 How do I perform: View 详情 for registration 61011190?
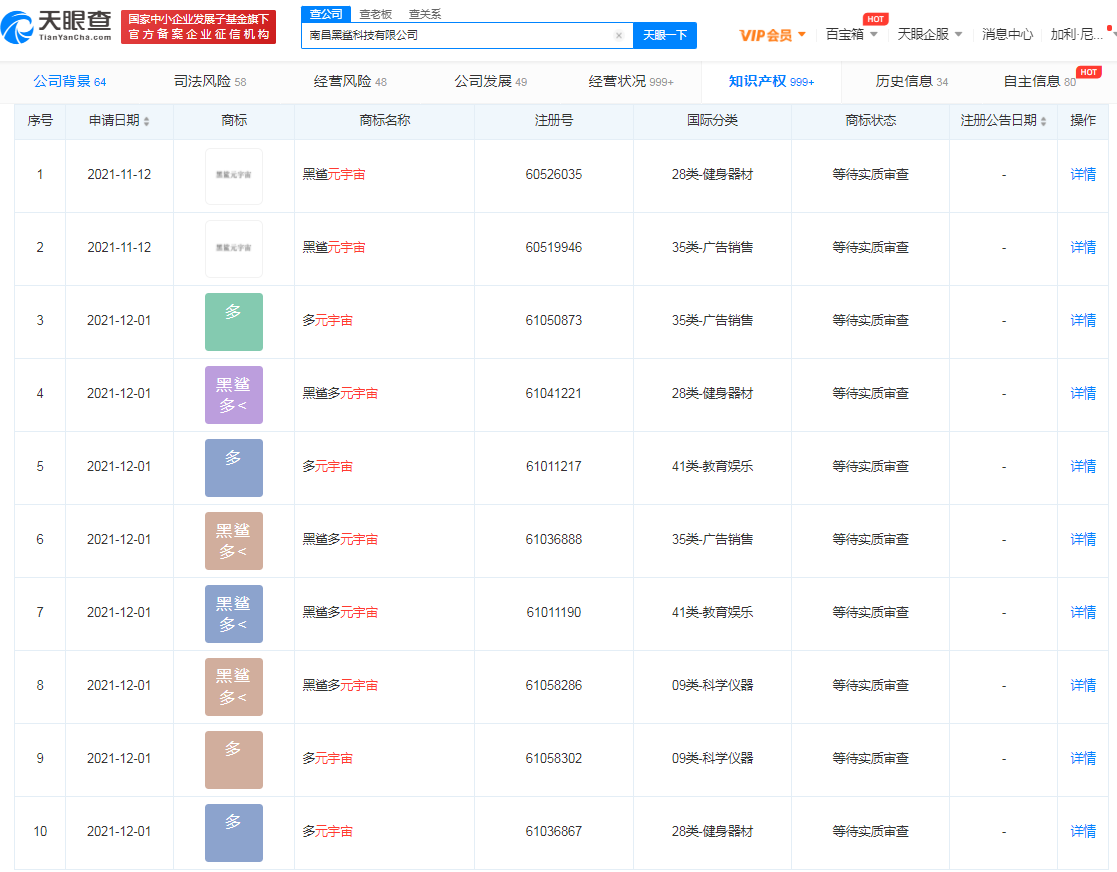1083,613
